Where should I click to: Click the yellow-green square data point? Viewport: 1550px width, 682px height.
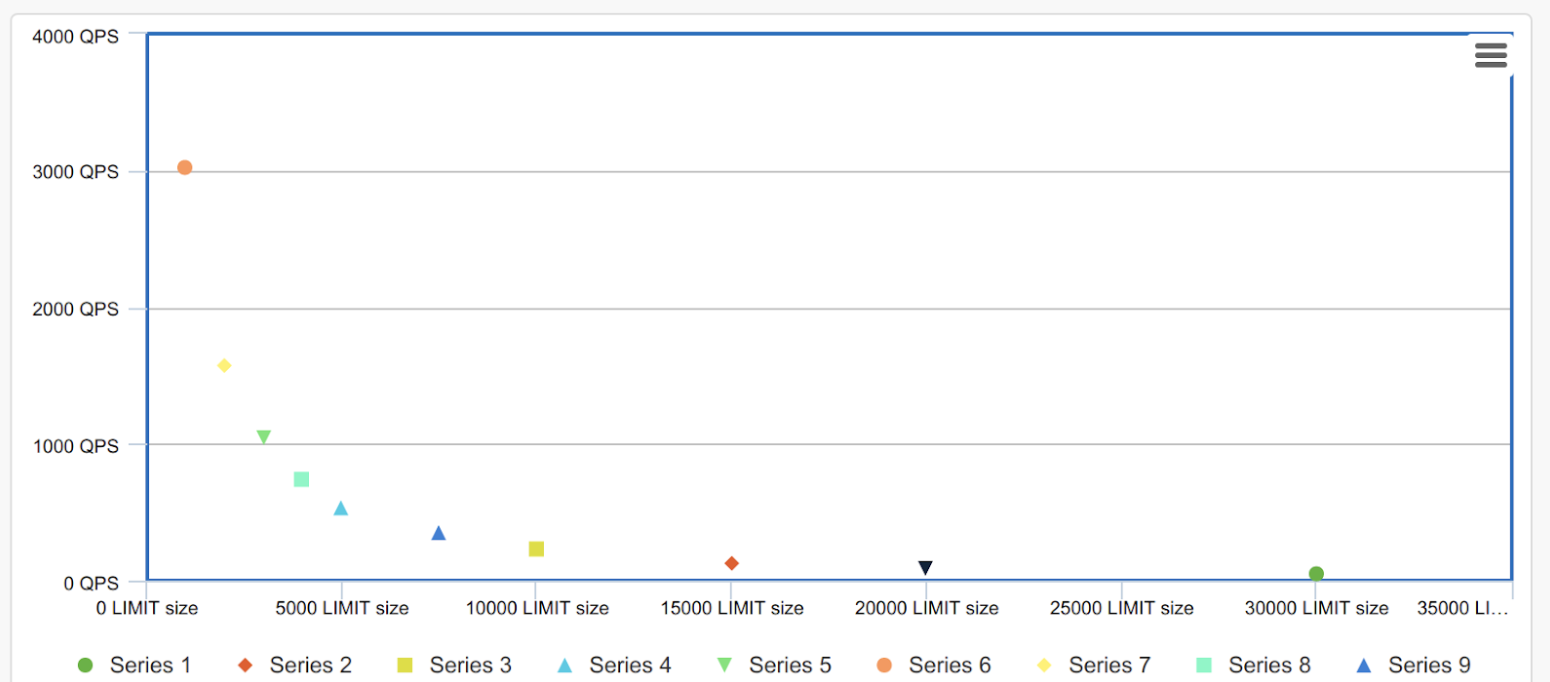click(x=536, y=549)
